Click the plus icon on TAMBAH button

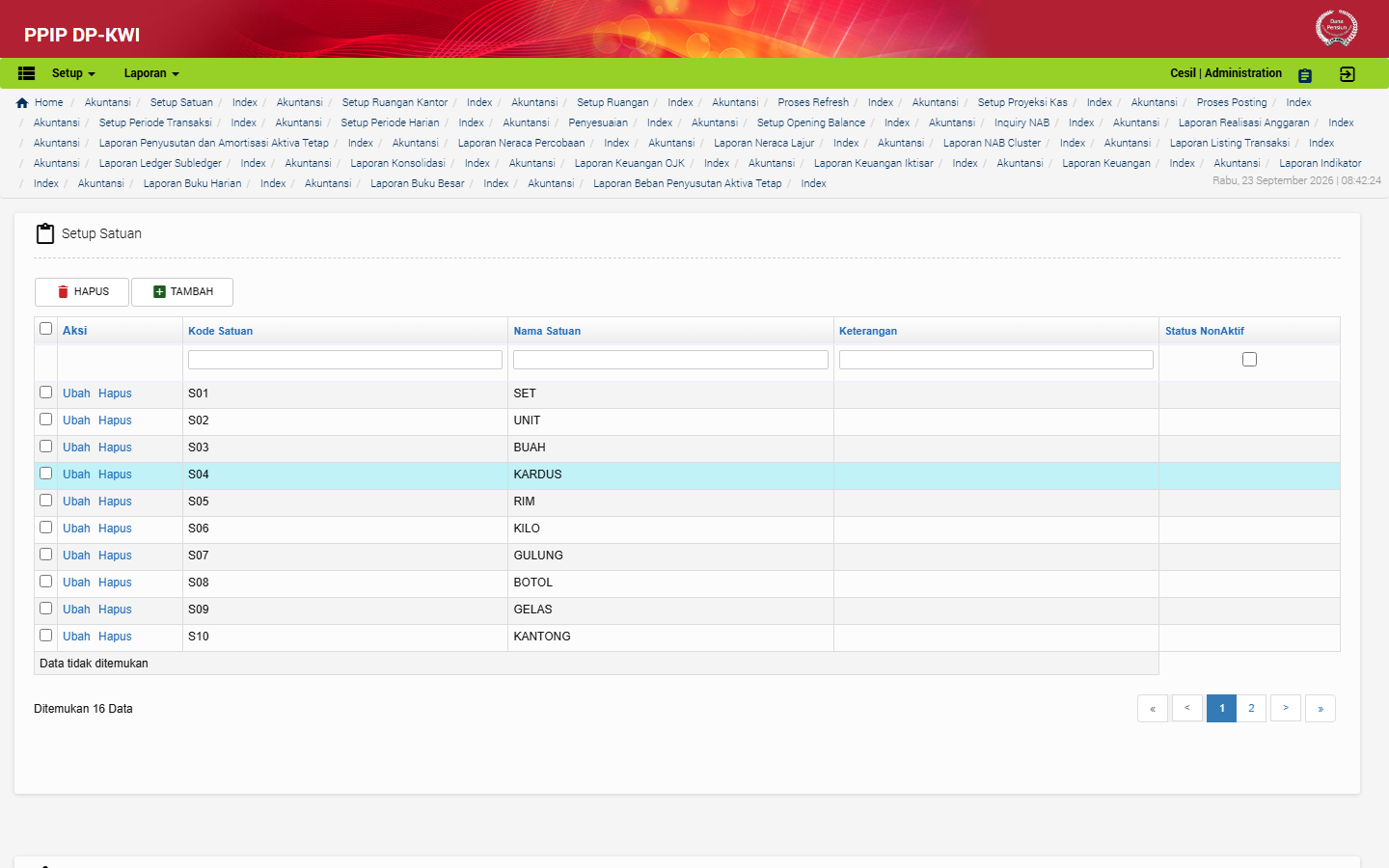click(x=160, y=292)
